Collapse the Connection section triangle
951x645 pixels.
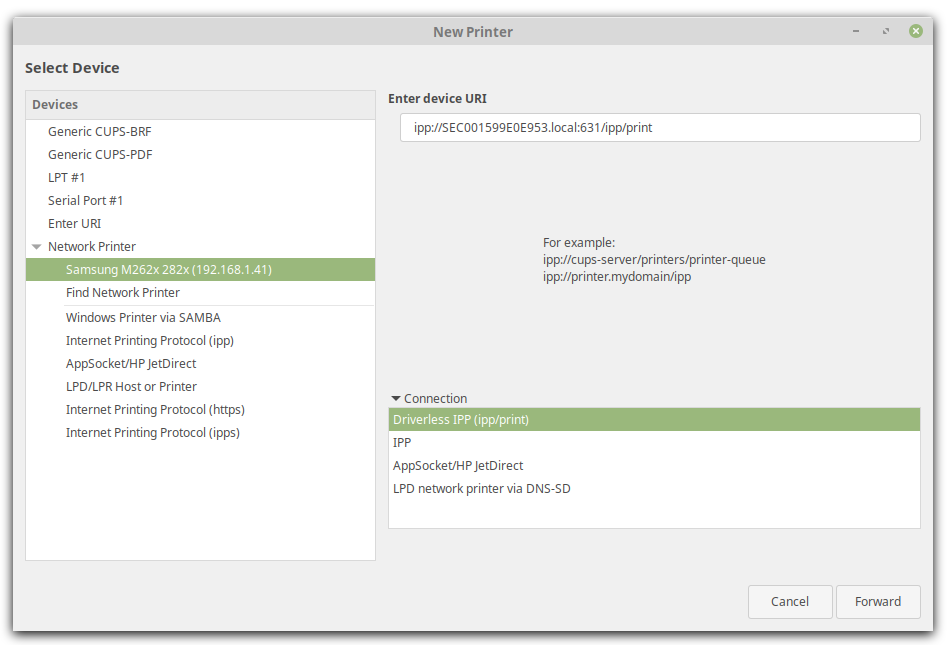click(x=396, y=399)
